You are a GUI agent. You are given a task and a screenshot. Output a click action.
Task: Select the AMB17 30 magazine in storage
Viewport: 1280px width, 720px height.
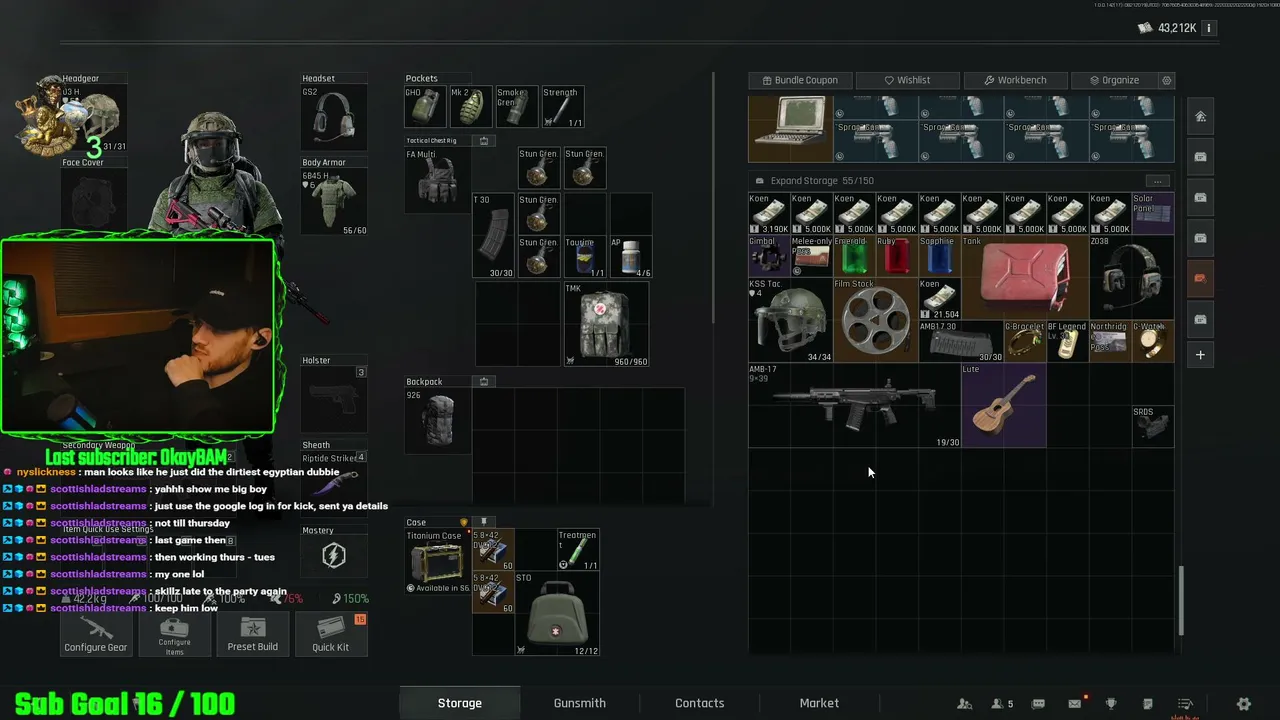960,341
